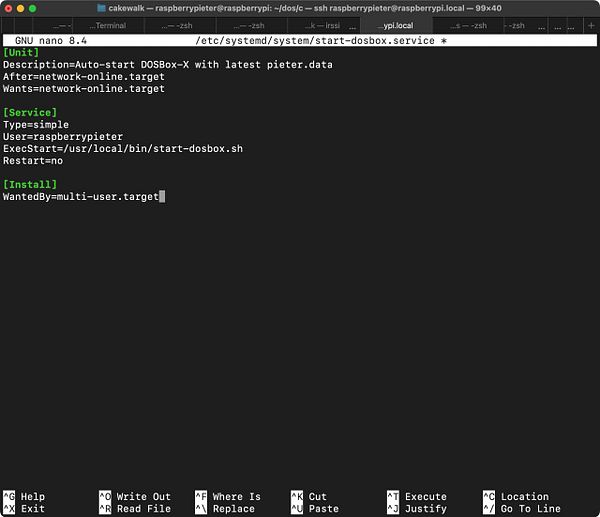Click the folder proxy icon in title bar

pos(101,8)
